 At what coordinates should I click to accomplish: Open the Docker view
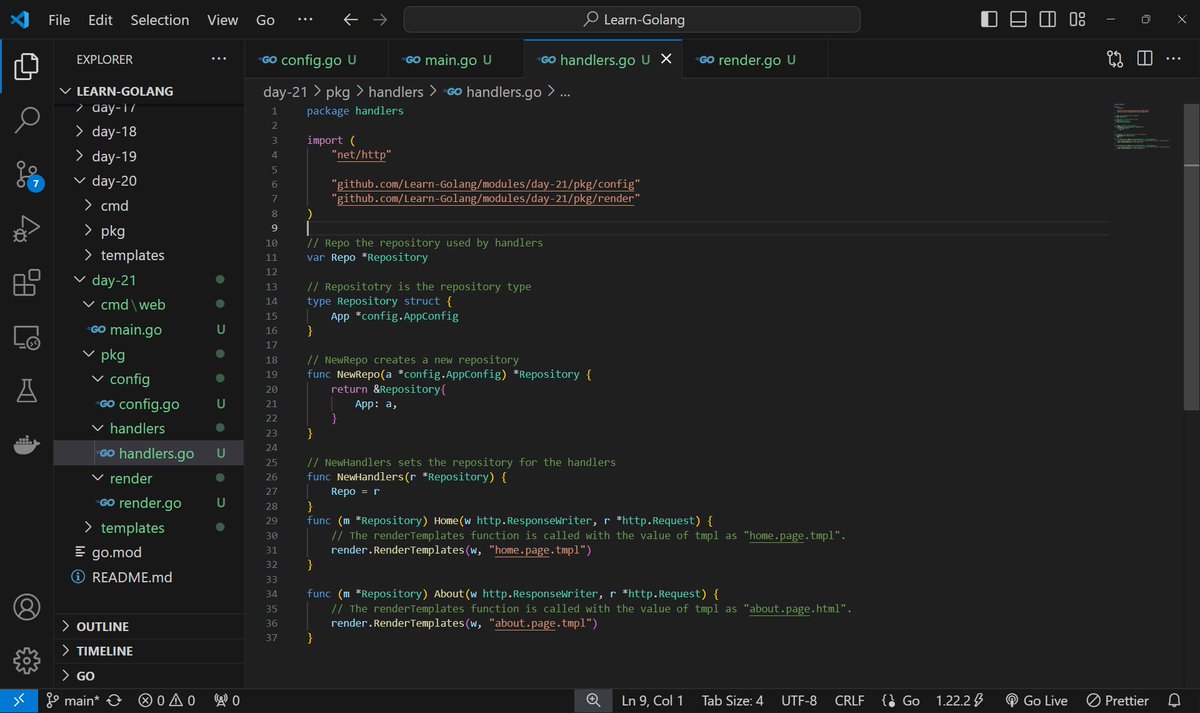pos(27,445)
